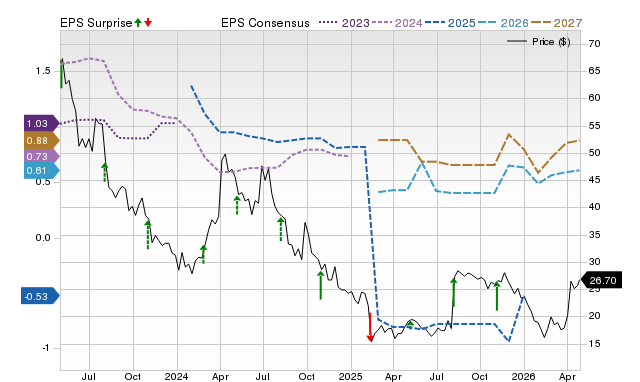Click the -1 label on the EPS axis
This screenshot has width=640, height=382.
tap(46, 348)
